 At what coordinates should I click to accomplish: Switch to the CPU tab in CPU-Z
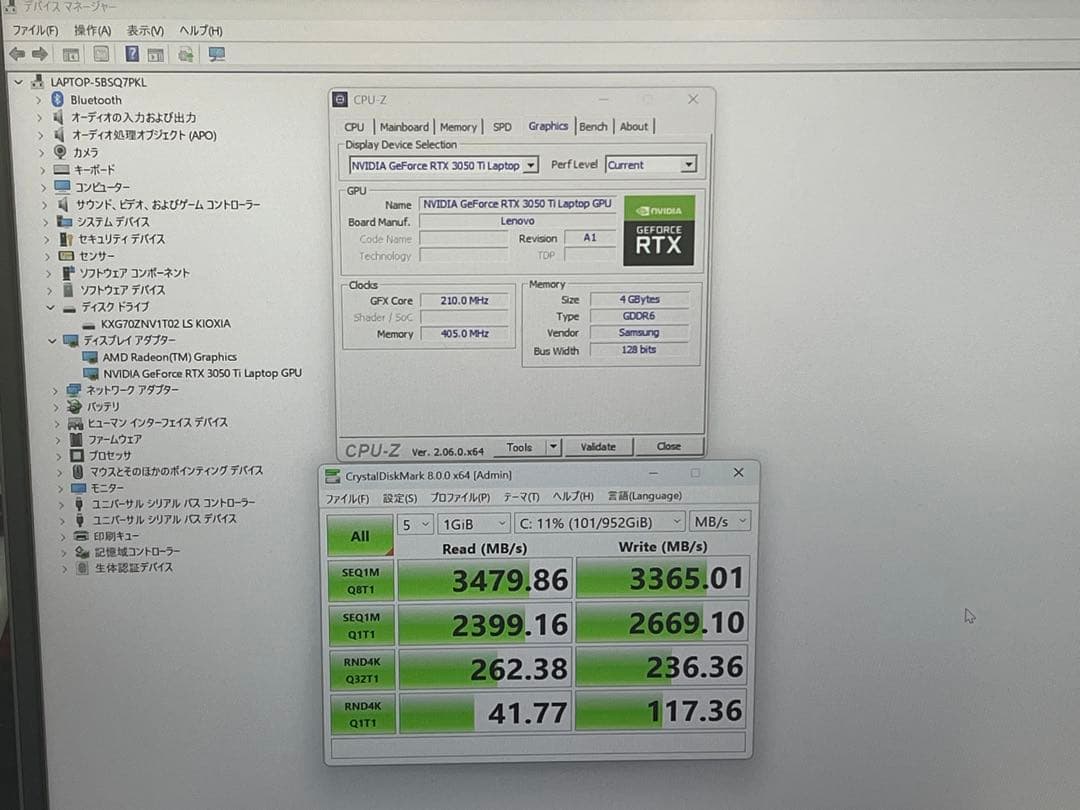click(x=353, y=127)
